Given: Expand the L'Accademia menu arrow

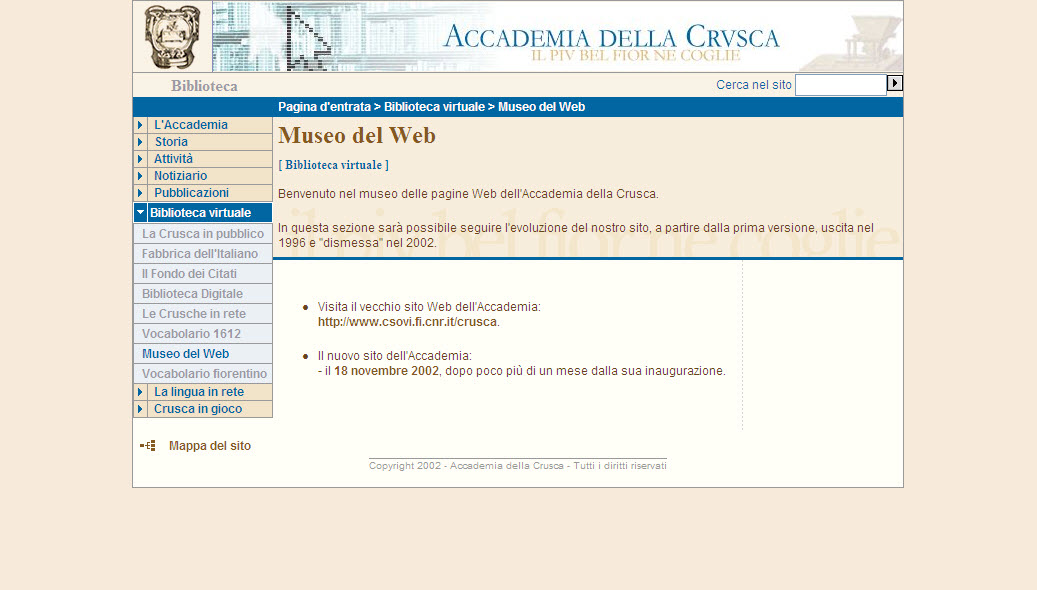Looking at the screenshot, I should (x=140, y=124).
